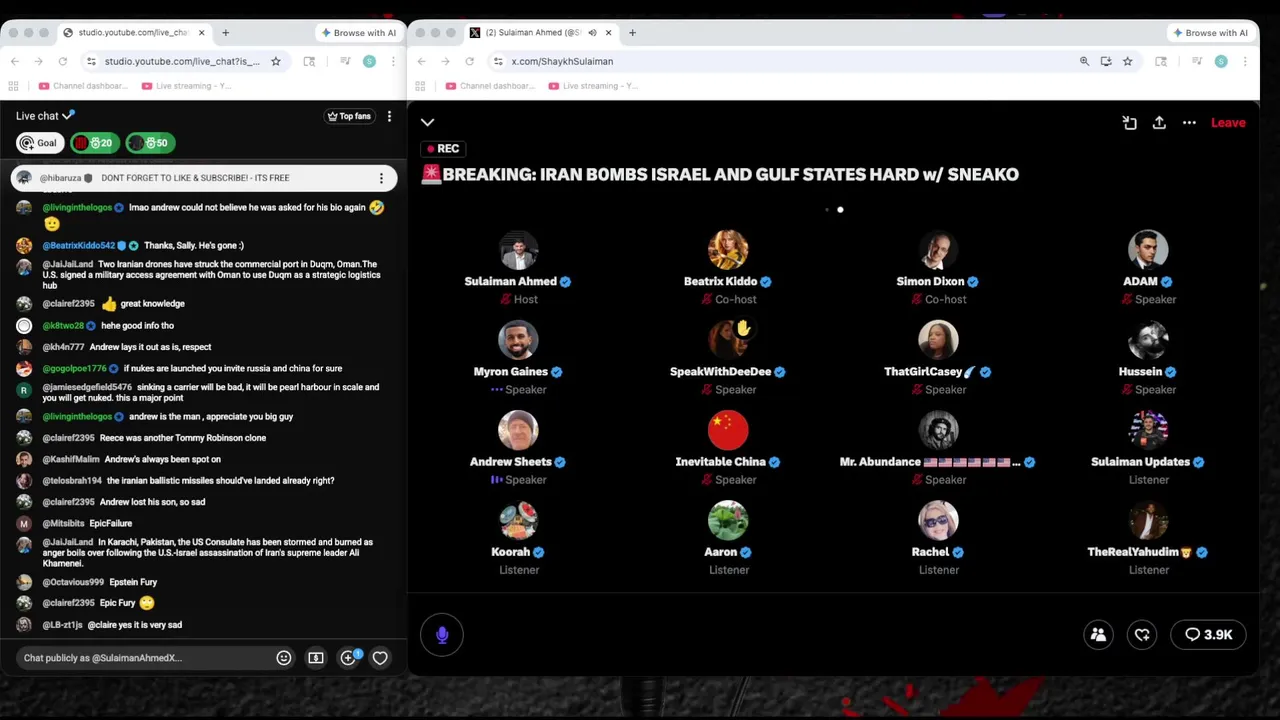1280x720 pixels.
Task: Collapse the Space with the down chevron
Action: tap(428, 122)
